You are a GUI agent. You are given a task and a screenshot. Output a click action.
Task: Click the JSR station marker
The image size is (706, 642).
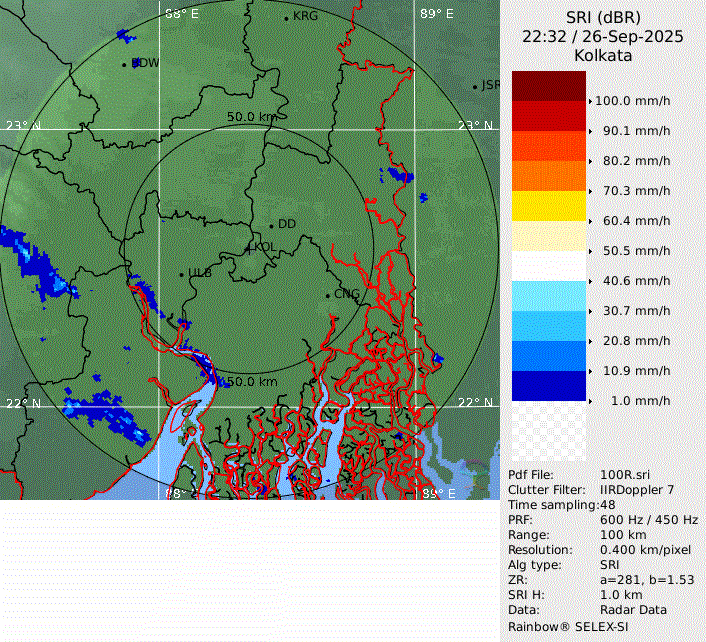tap(476, 86)
